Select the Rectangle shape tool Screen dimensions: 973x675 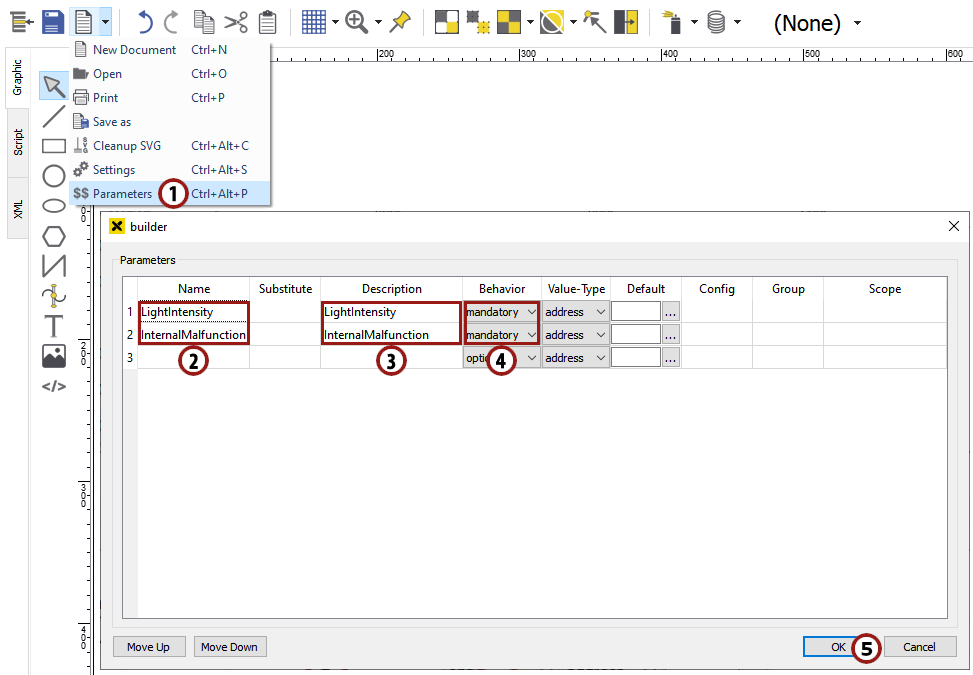(54, 146)
